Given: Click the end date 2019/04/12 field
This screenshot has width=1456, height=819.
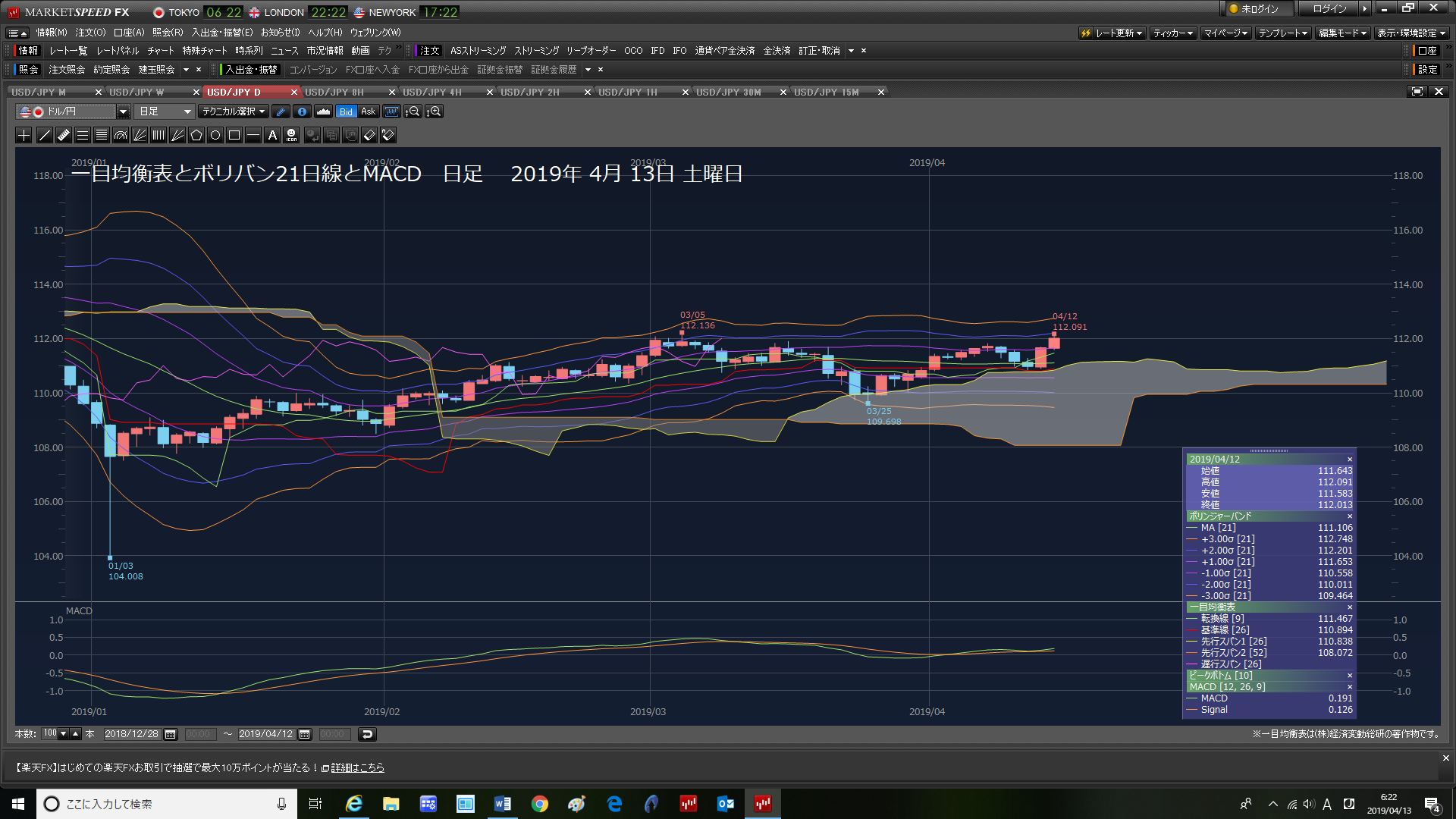Looking at the screenshot, I should point(265,734).
